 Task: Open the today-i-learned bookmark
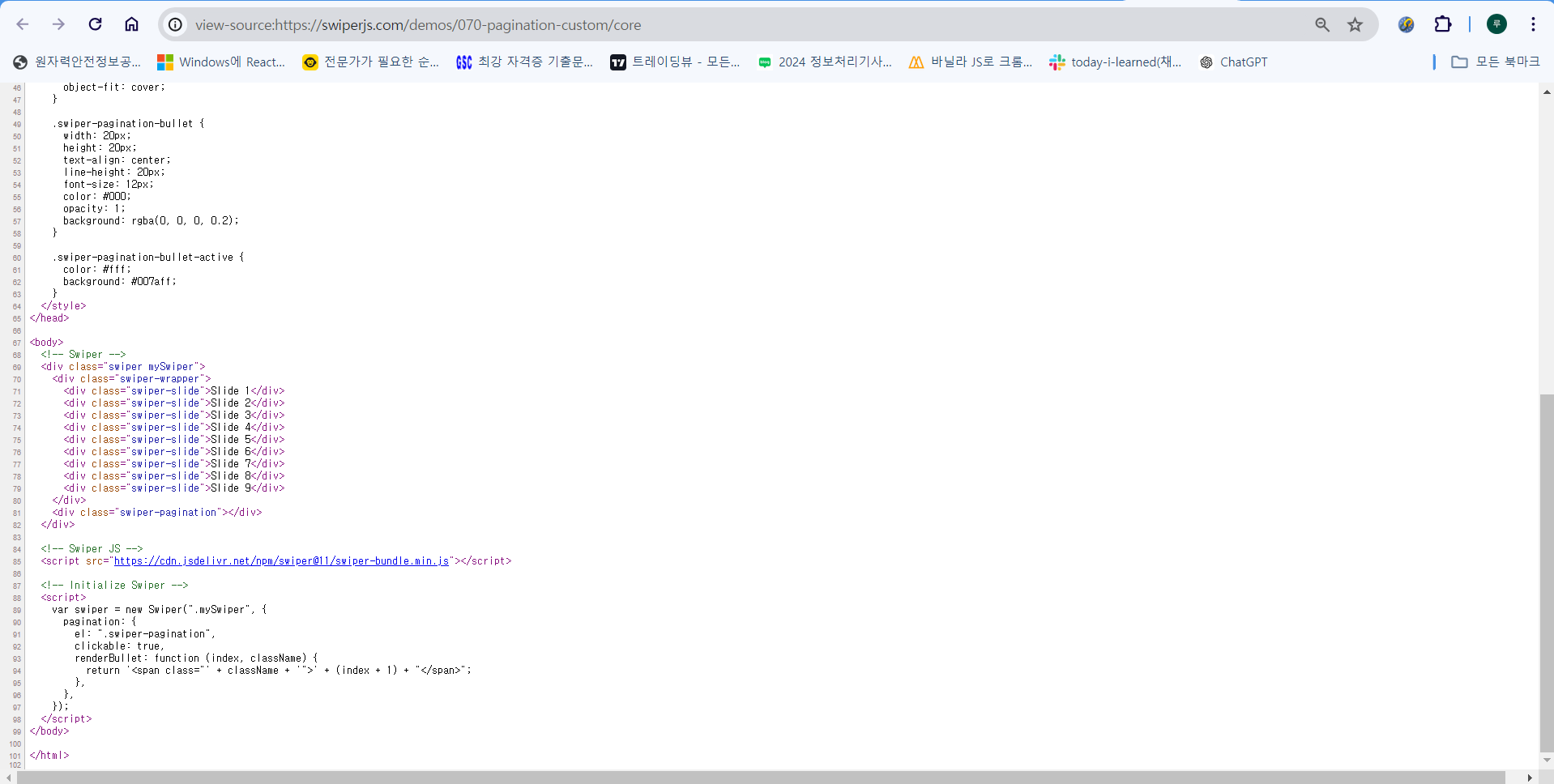(x=1115, y=62)
